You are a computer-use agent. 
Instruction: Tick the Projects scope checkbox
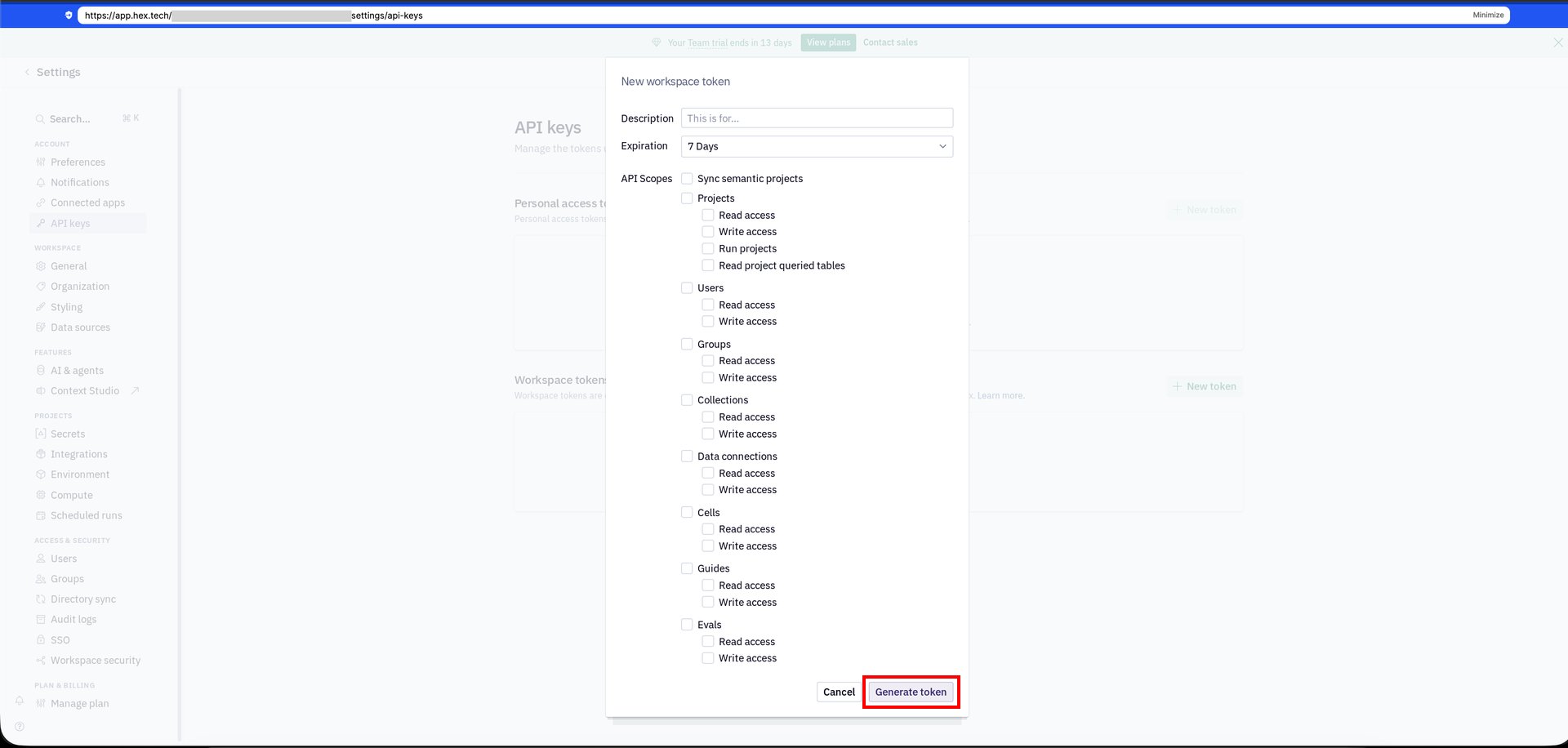(x=687, y=198)
